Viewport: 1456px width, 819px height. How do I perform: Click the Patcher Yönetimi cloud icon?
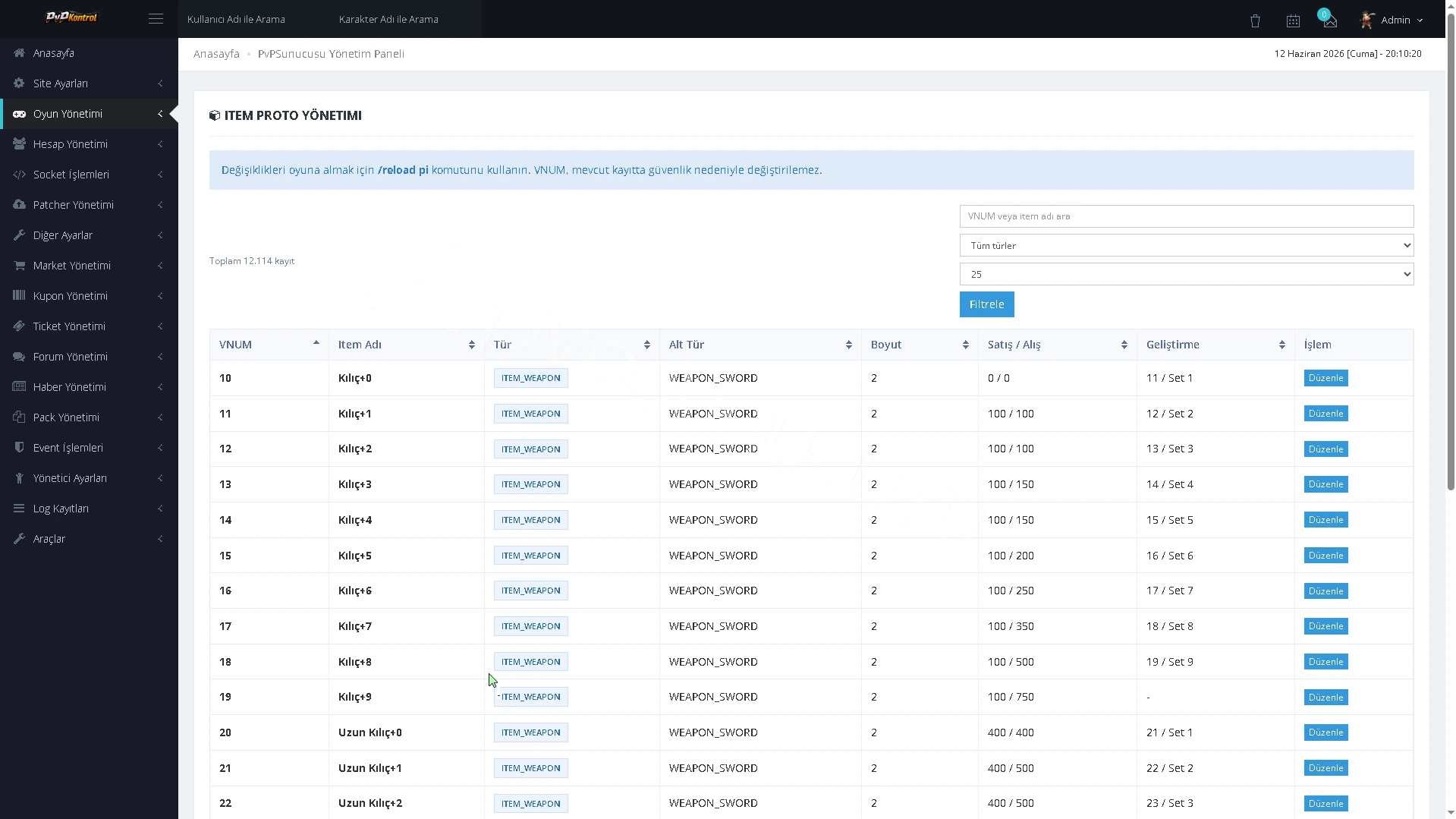19,205
